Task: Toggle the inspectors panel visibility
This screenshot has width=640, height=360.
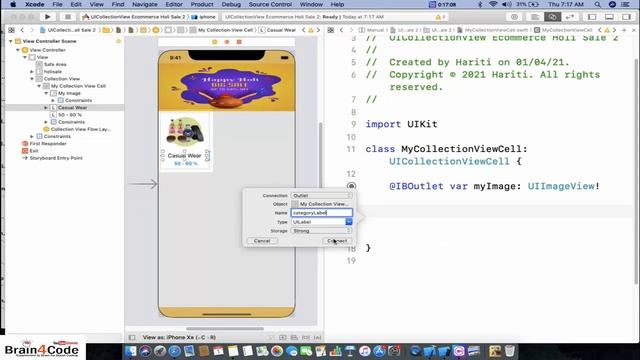Action: click(626, 17)
